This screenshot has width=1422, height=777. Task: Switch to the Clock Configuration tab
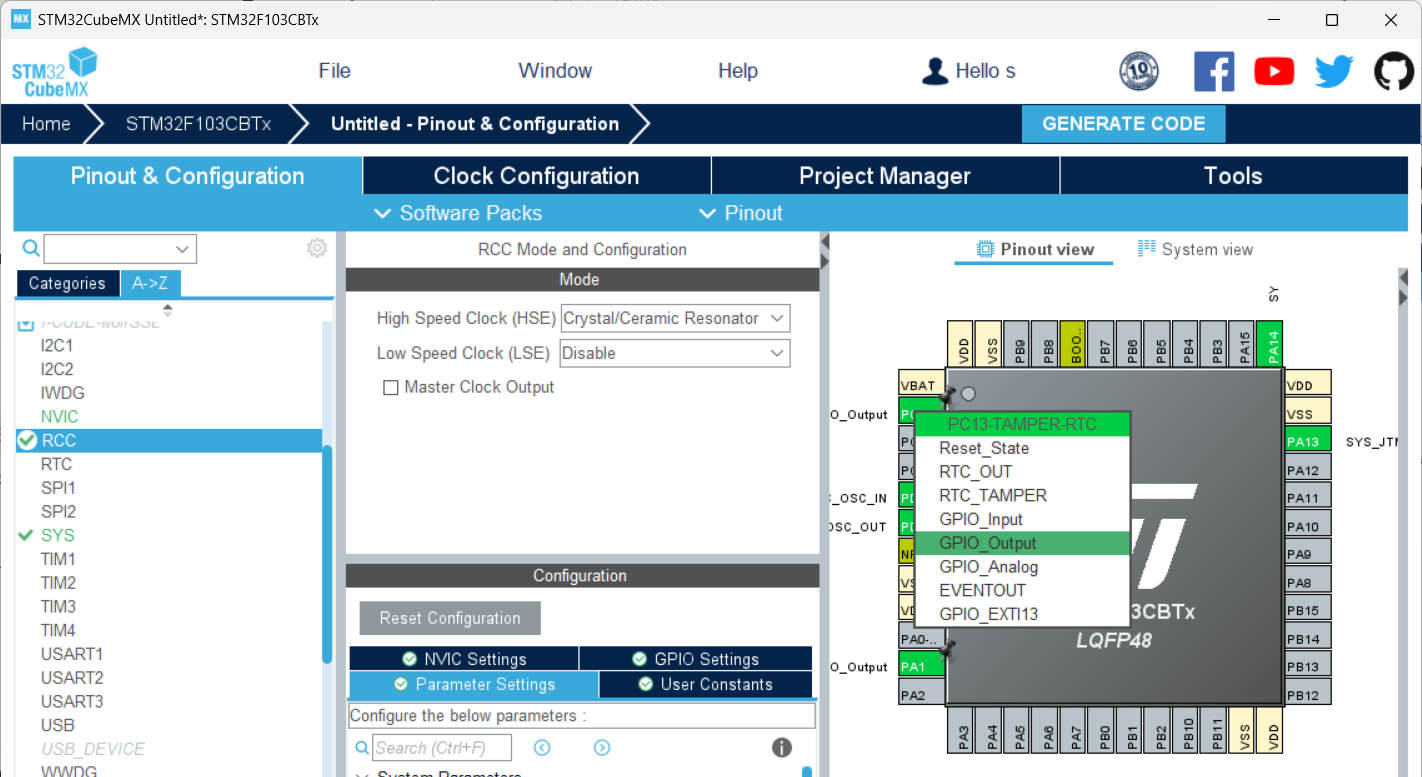pos(536,176)
